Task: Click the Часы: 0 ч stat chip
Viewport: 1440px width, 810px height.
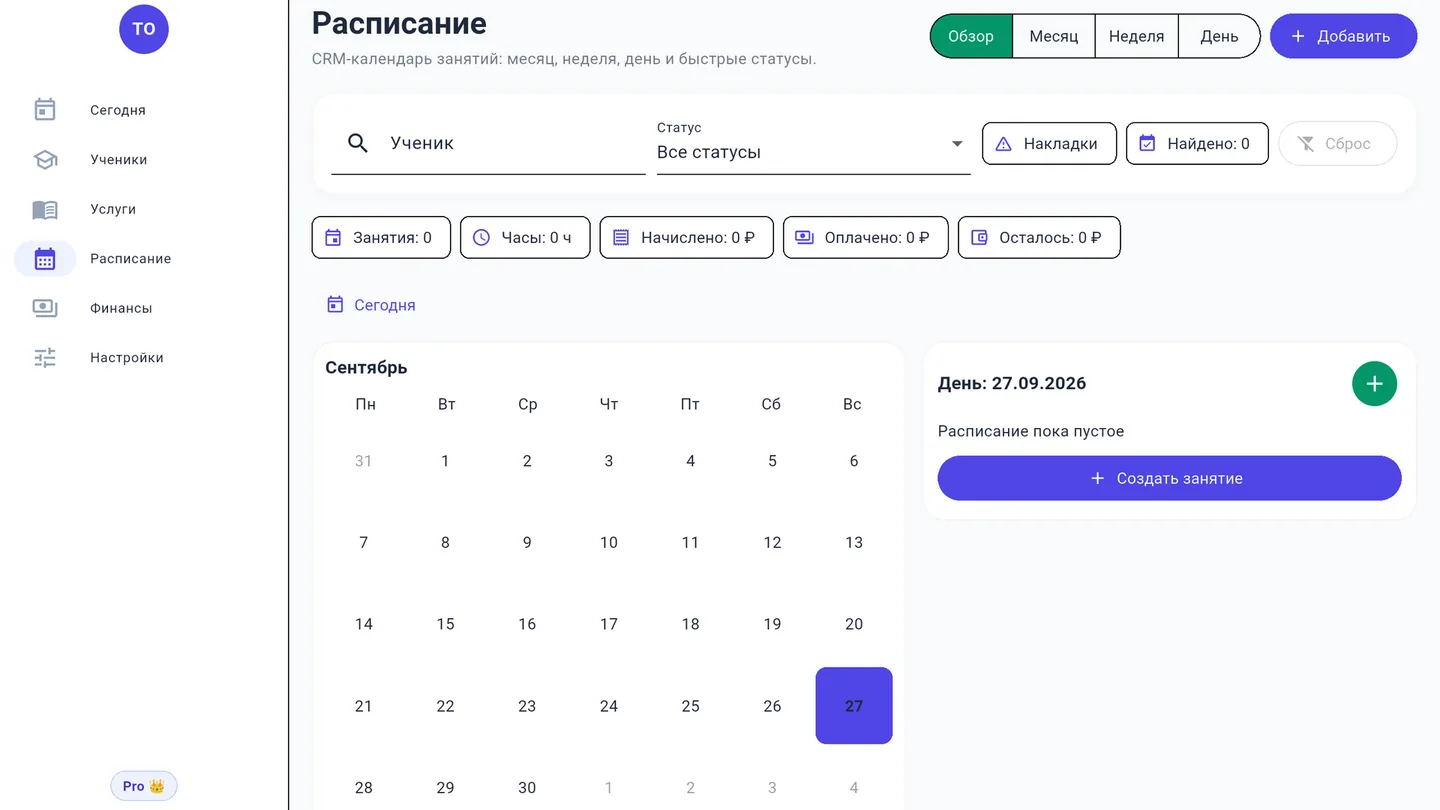Action: (525, 238)
